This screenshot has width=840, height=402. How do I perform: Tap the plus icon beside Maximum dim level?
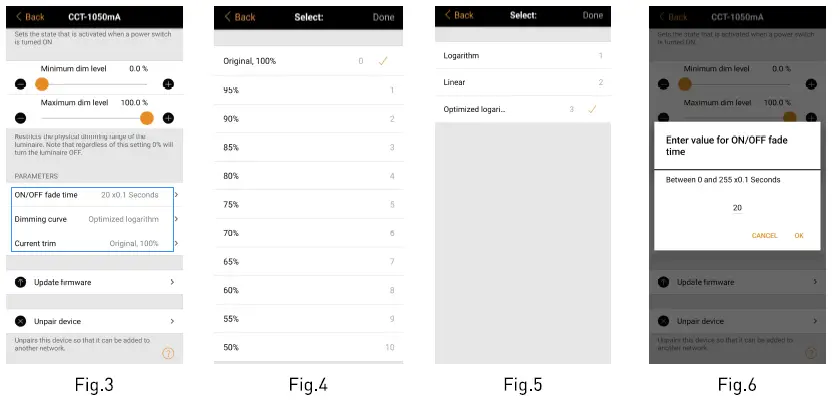click(168, 118)
